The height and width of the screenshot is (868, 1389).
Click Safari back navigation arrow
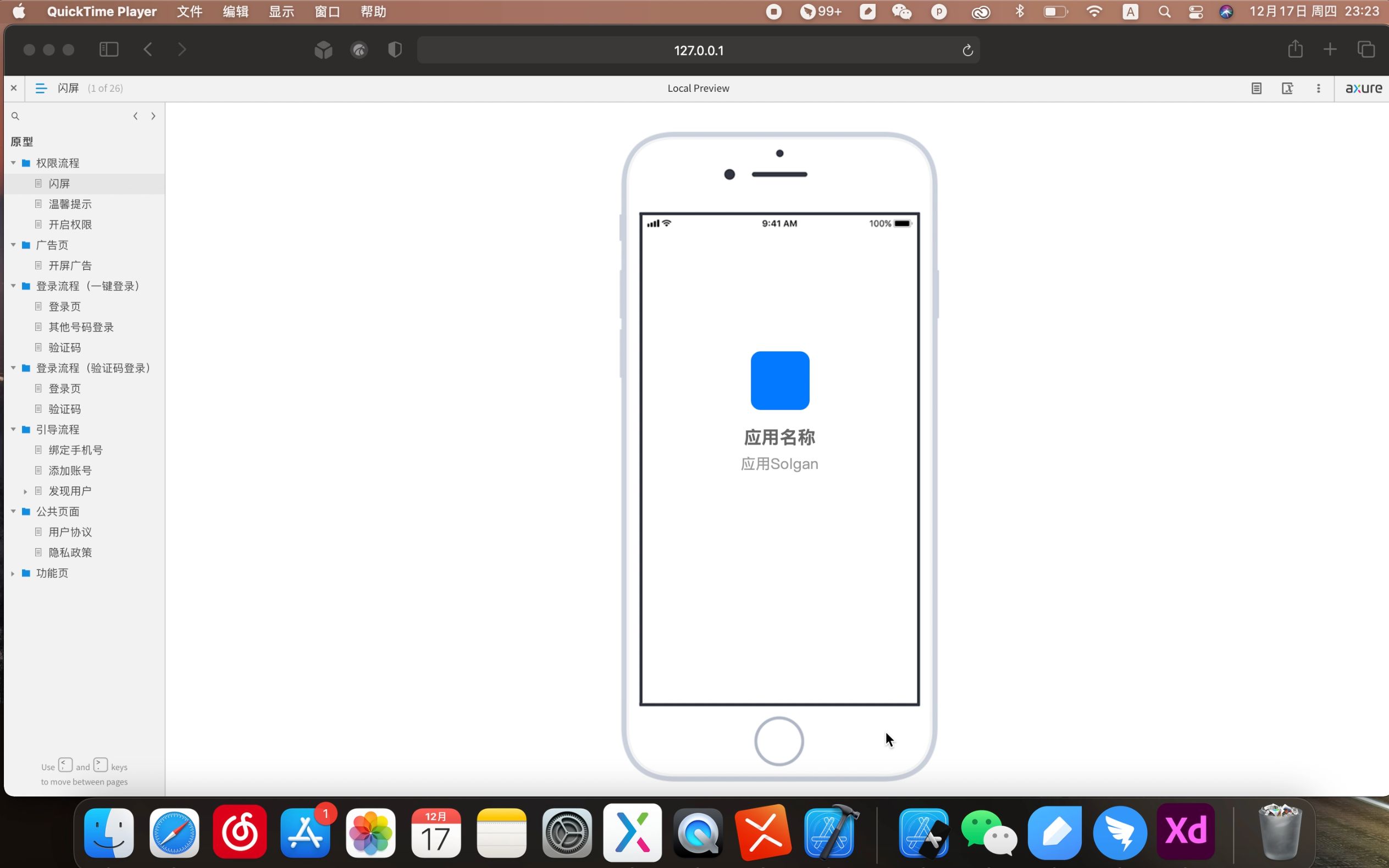point(148,49)
